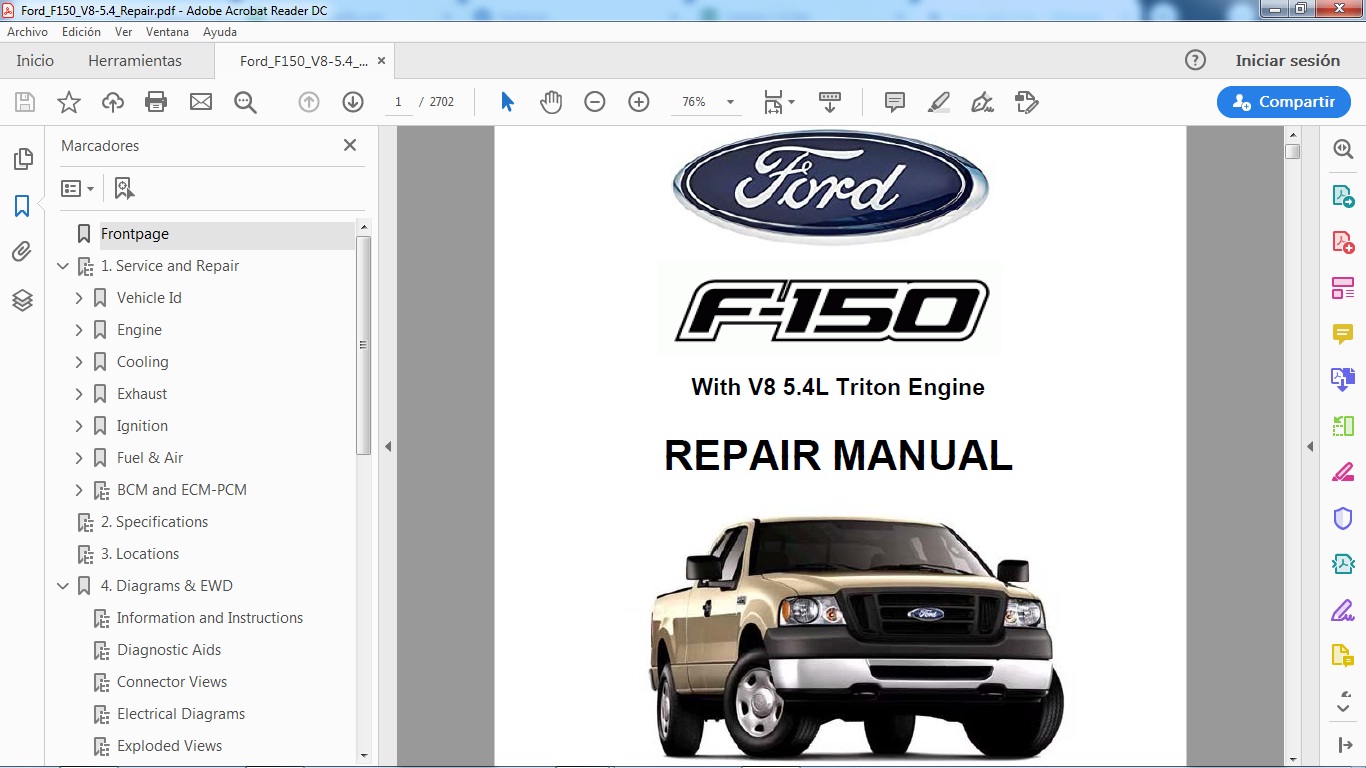Screen dimensions: 1366x768
Task: Open the Ayuda menu
Action: pos(220,32)
